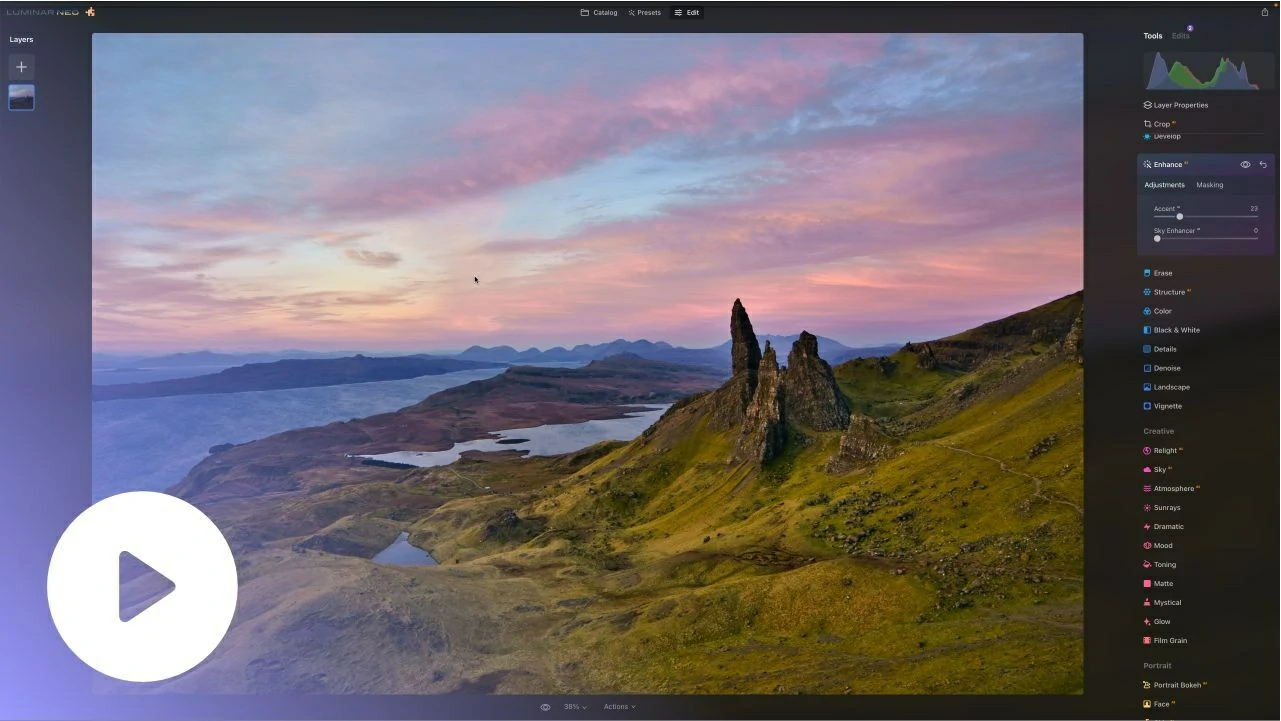Add a new layer with plus button
This screenshot has height=721, width=1281.
click(21, 67)
